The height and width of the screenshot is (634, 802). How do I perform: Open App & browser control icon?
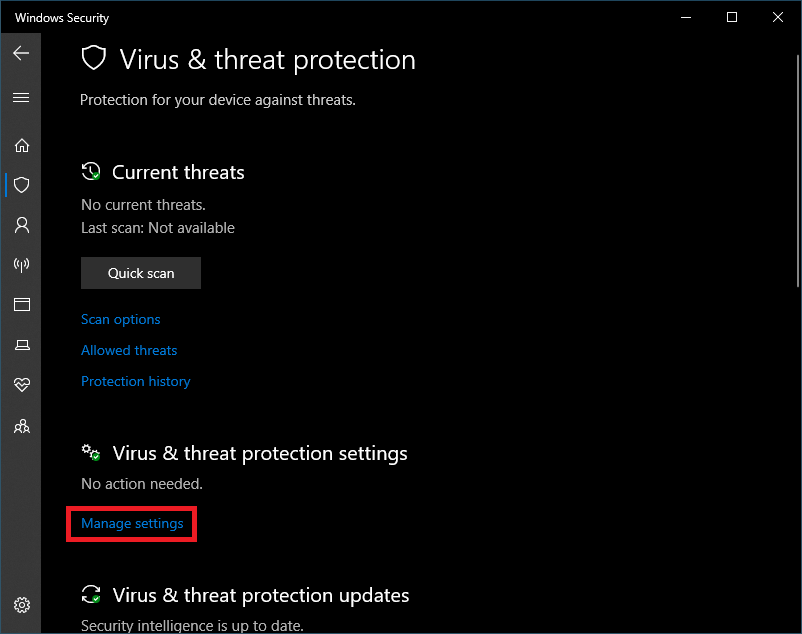click(x=21, y=305)
